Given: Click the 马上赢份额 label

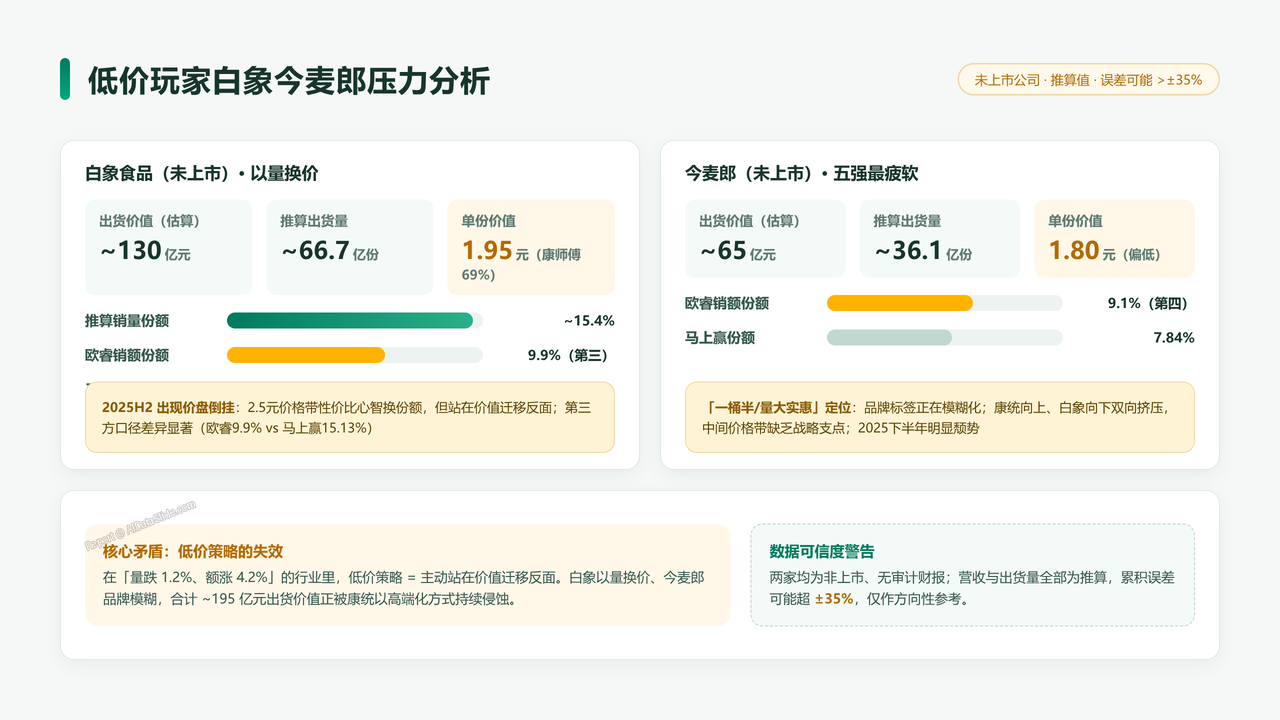Looking at the screenshot, I should click(x=720, y=338).
